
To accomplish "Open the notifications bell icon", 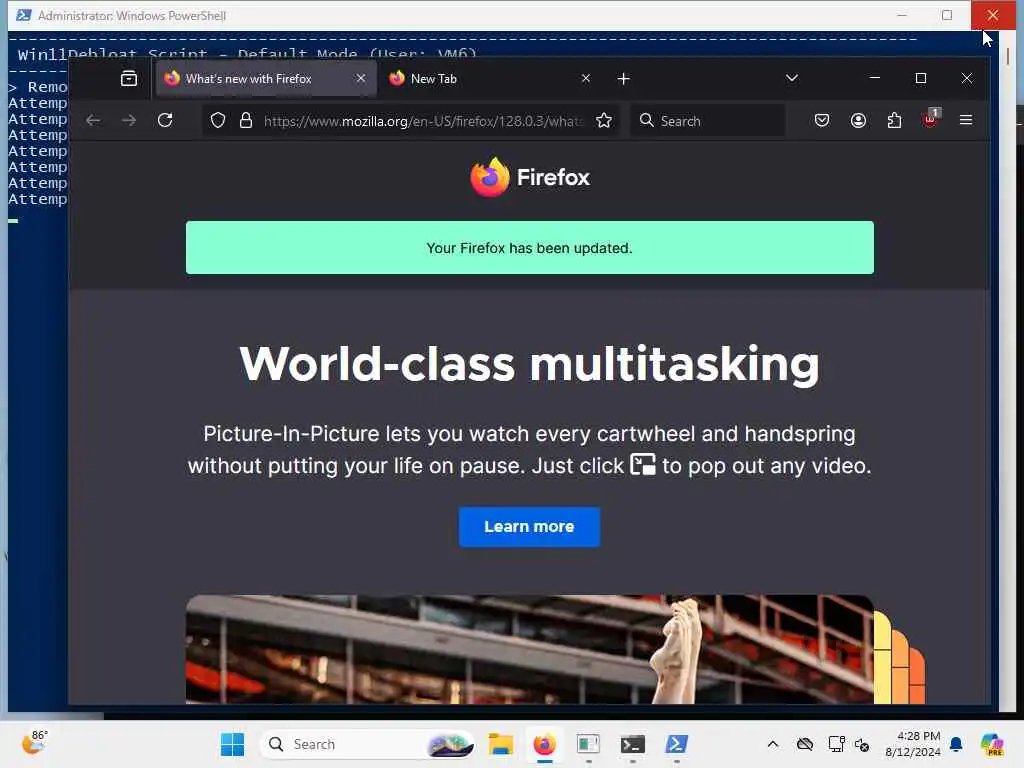I will [x=956, y=744].
